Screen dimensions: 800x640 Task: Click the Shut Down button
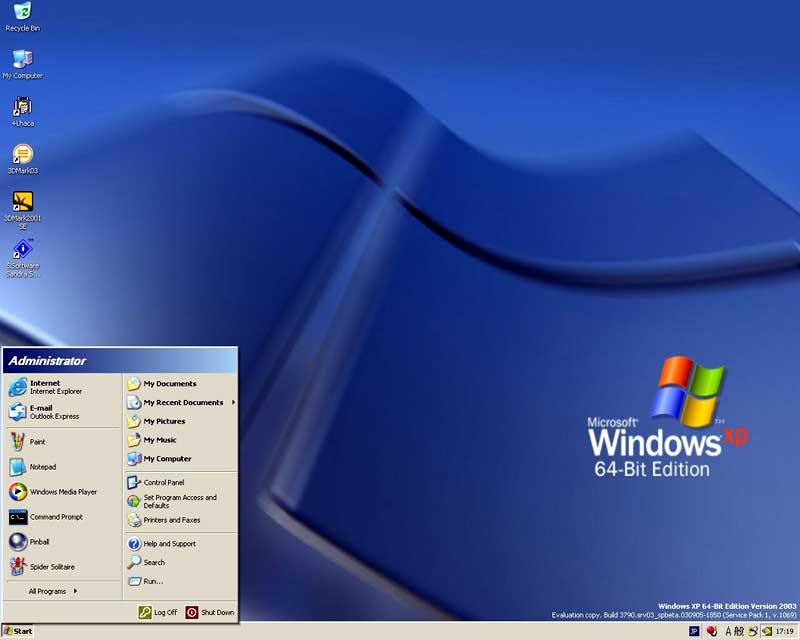(210, 612)
